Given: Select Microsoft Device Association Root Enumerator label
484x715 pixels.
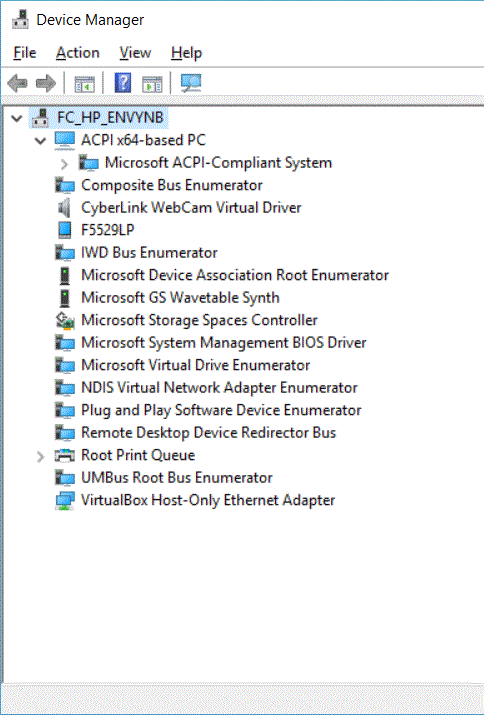Looking at the screenshot, I should [x=235, y=275].
